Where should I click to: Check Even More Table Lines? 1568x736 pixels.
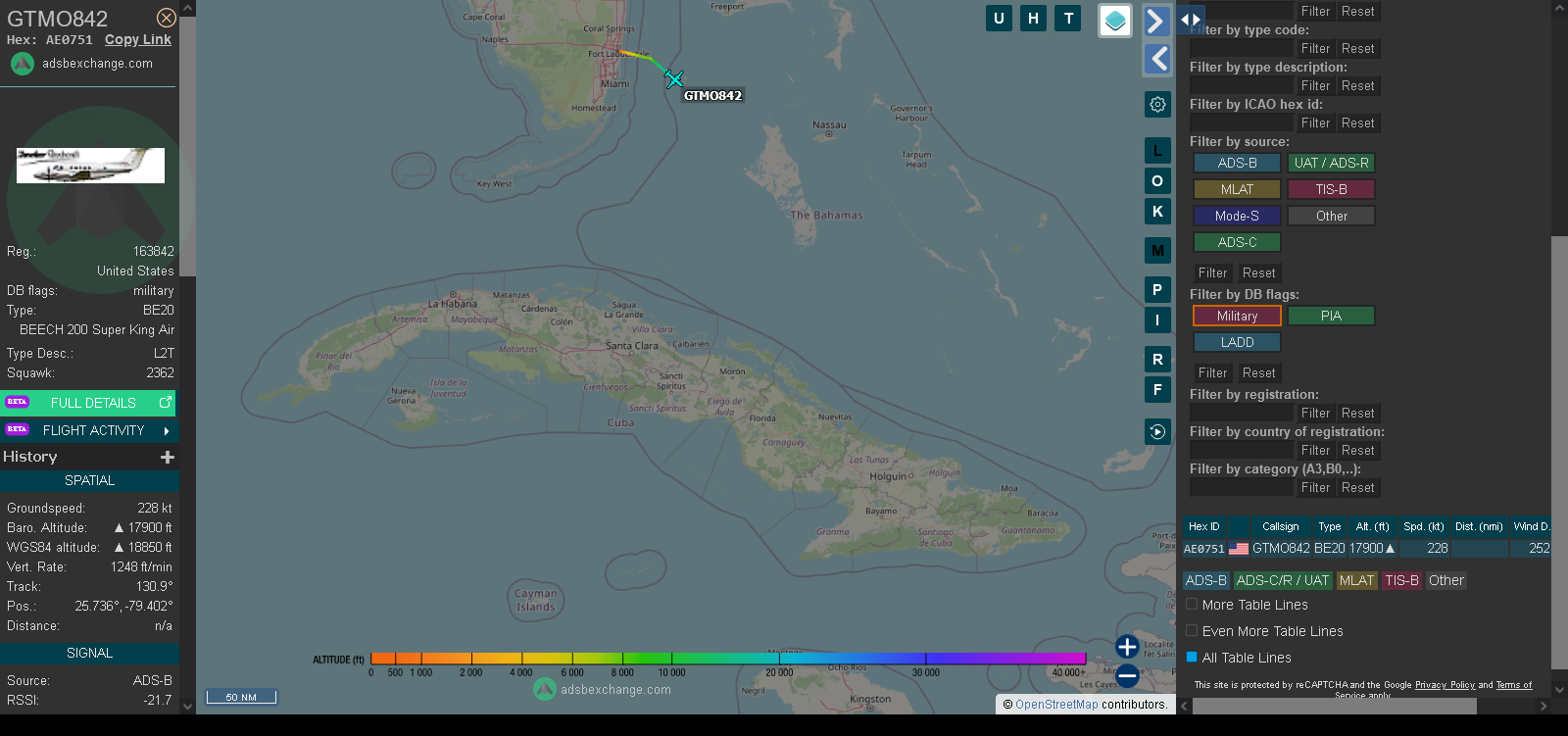click(1192, 631)
